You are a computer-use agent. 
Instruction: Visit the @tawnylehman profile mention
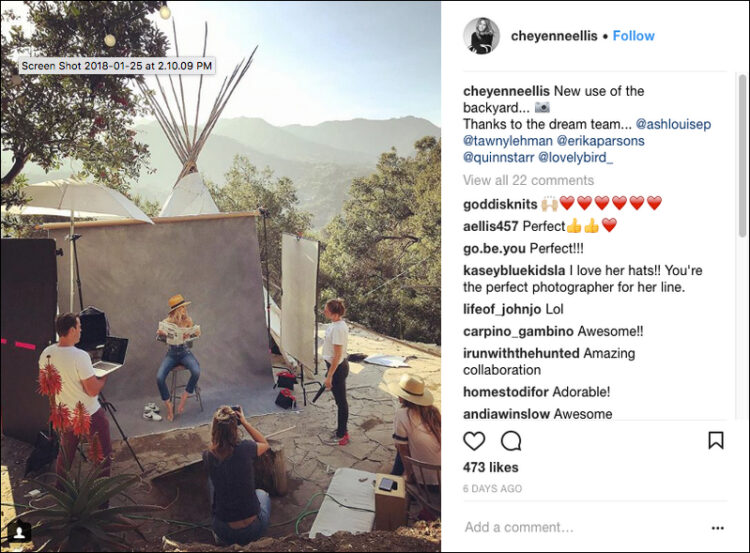[507, 141]
